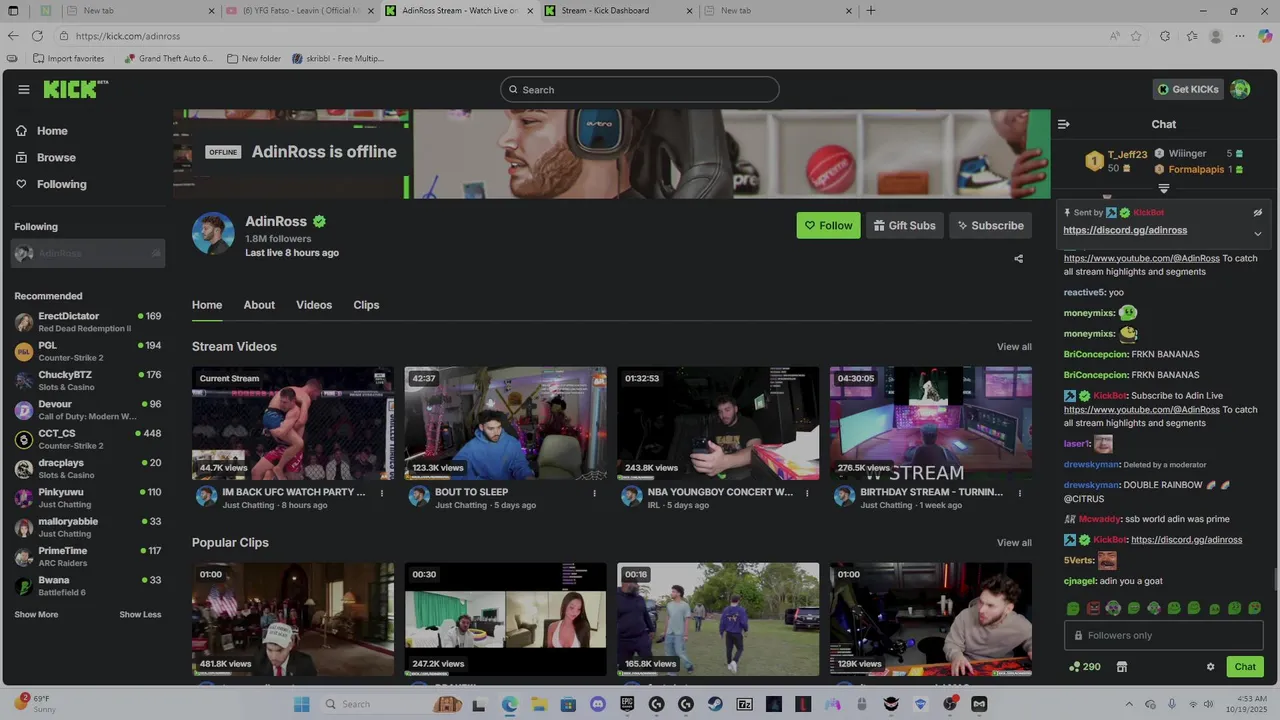
Task: Show hidden system tray icons
Action: click(1129, 704)
